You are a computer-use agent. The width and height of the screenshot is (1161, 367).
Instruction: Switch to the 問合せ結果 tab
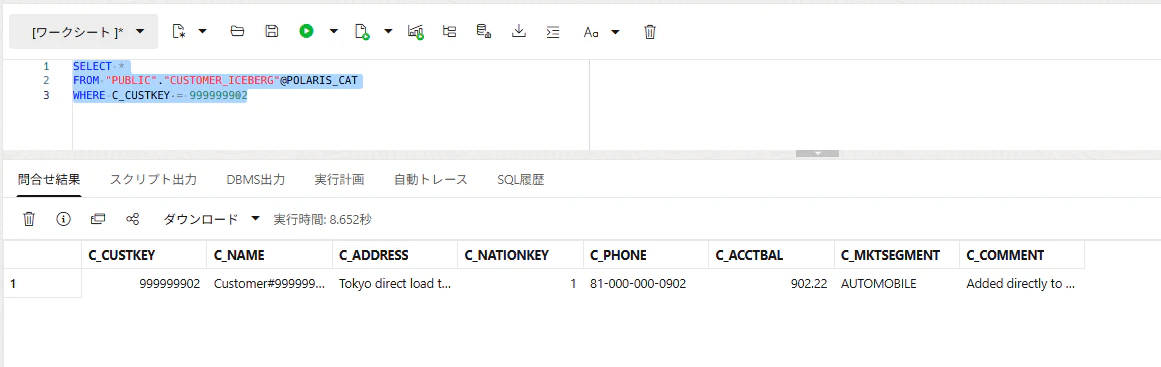[x=49, y=180]
